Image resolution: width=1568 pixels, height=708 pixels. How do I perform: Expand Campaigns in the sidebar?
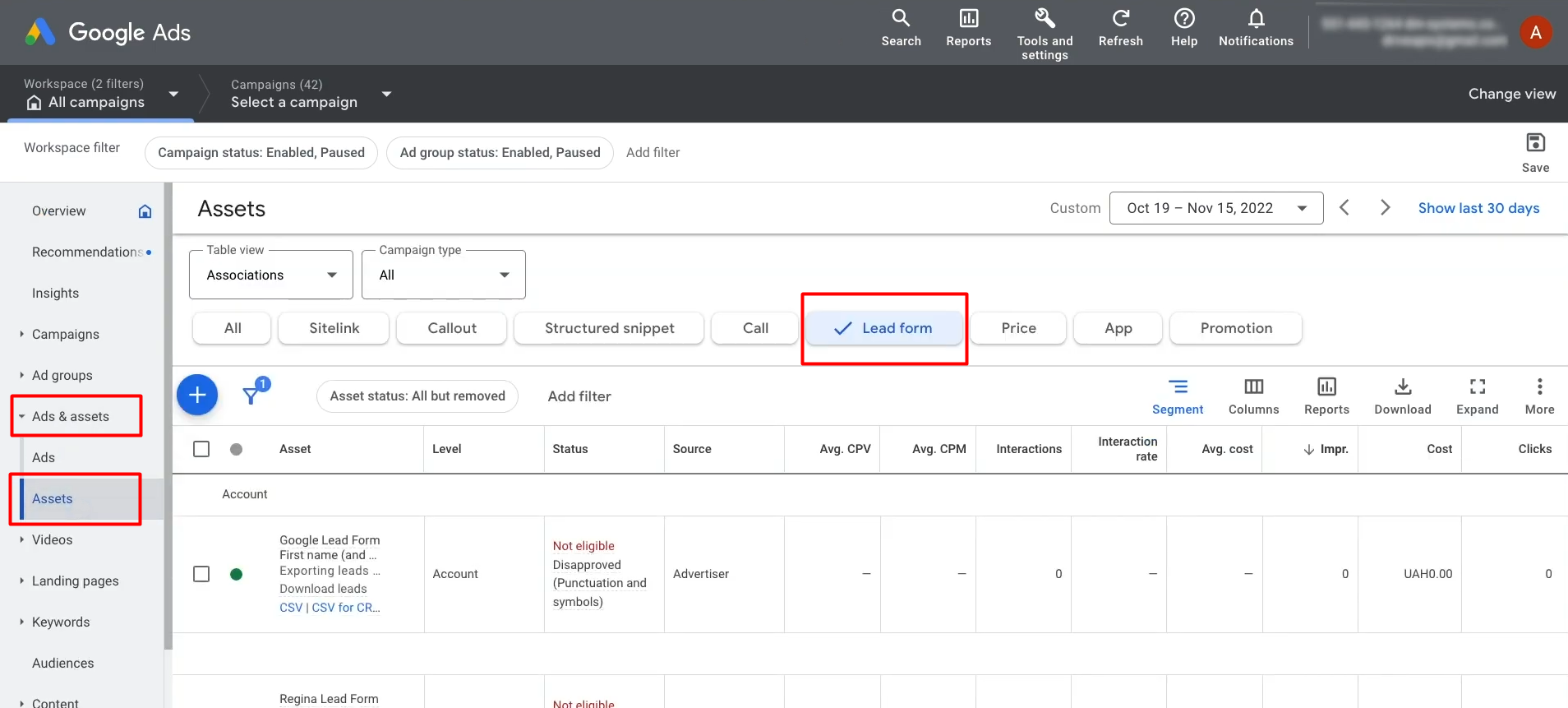21,334
